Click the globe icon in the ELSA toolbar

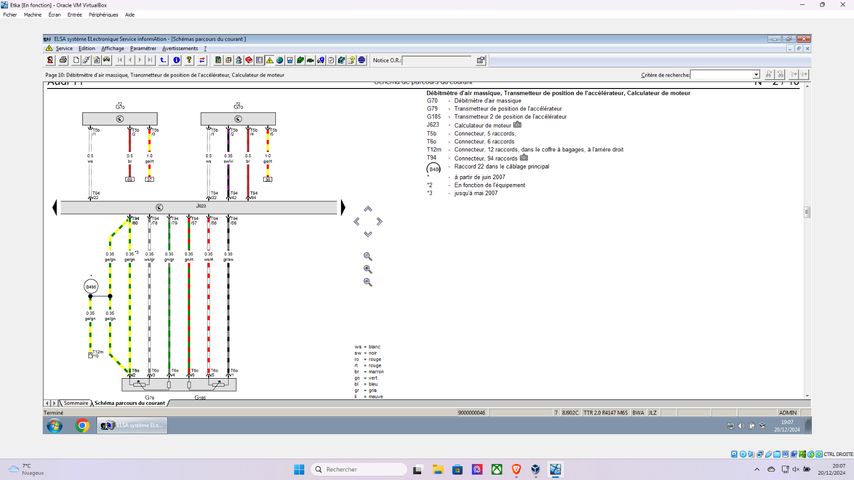pos(279,60)
